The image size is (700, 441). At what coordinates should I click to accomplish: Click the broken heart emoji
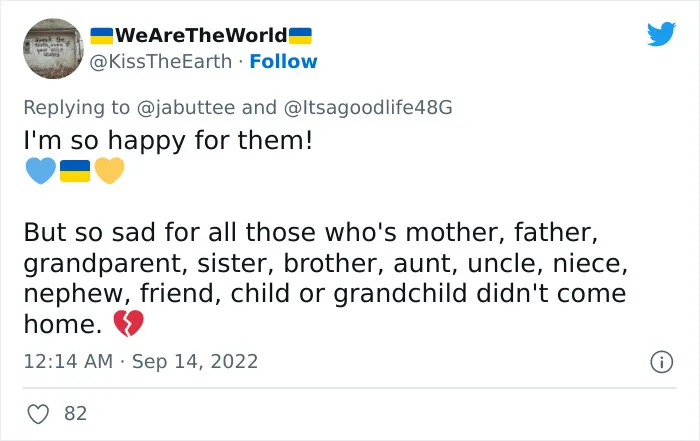[x=129, y=323]
